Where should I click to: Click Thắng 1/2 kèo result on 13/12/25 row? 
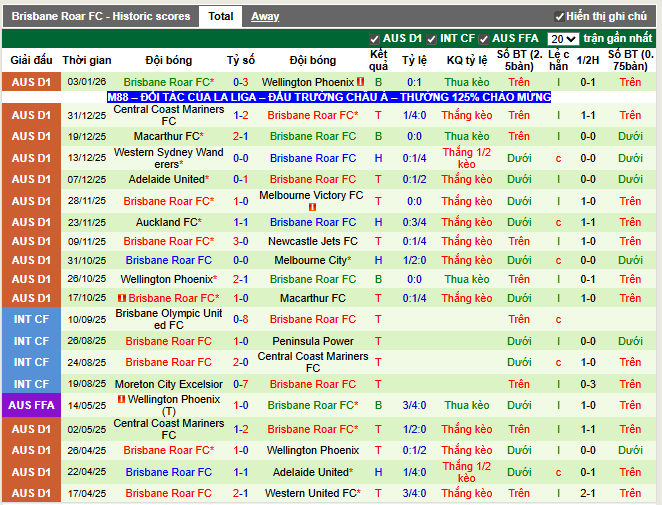tap(467, 158)
